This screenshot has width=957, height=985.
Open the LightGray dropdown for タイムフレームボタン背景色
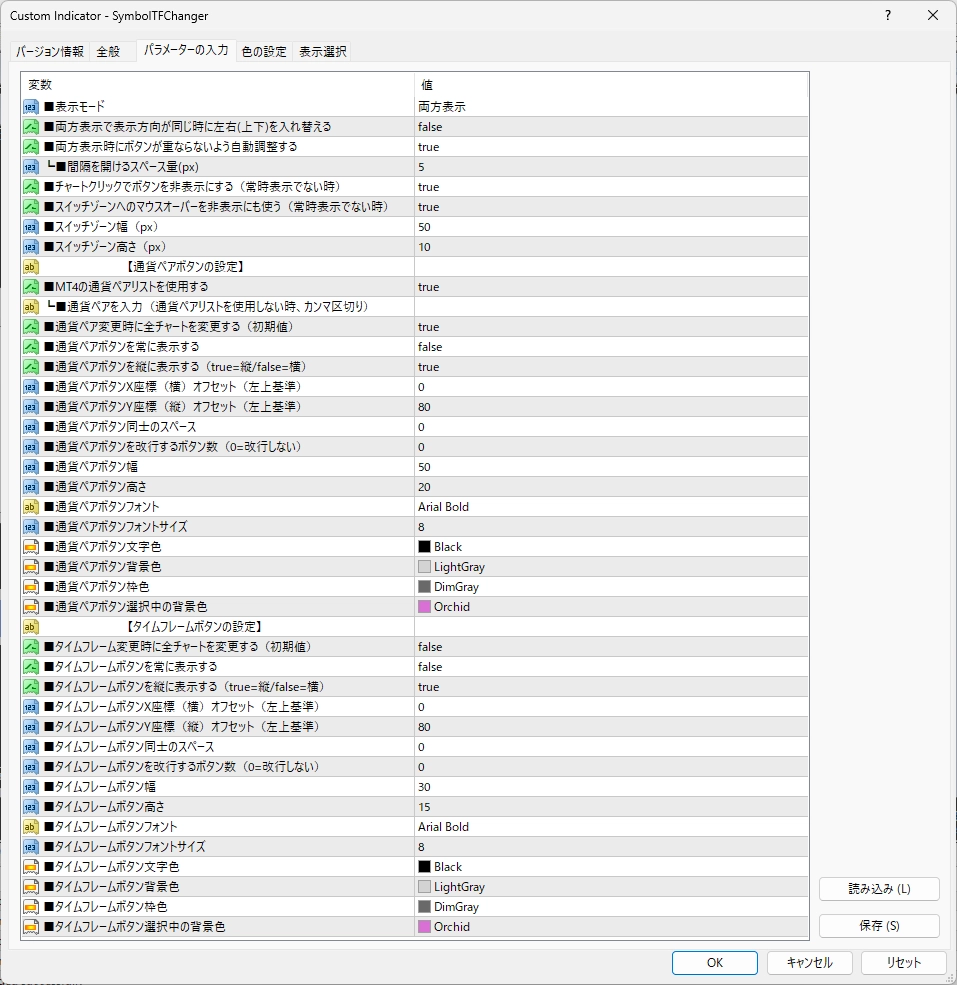pos(459,887)
